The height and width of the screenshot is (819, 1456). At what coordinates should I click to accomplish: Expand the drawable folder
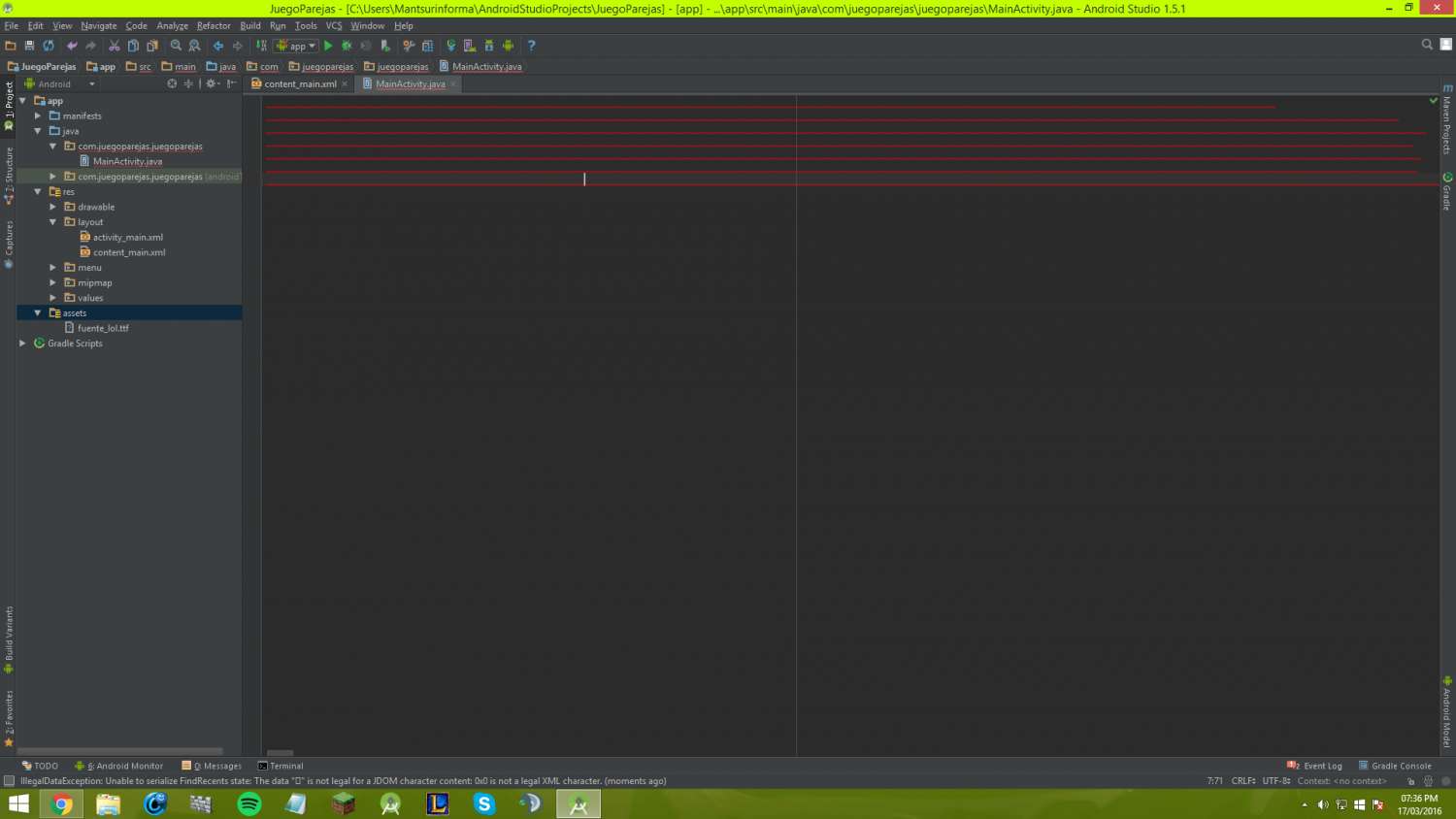53,207
